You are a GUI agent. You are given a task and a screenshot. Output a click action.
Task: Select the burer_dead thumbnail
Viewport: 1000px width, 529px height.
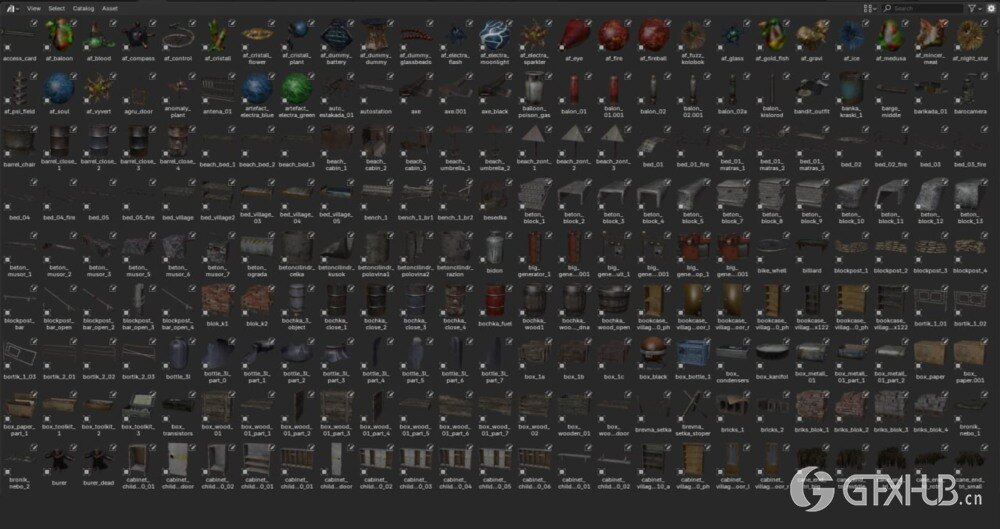99,460
